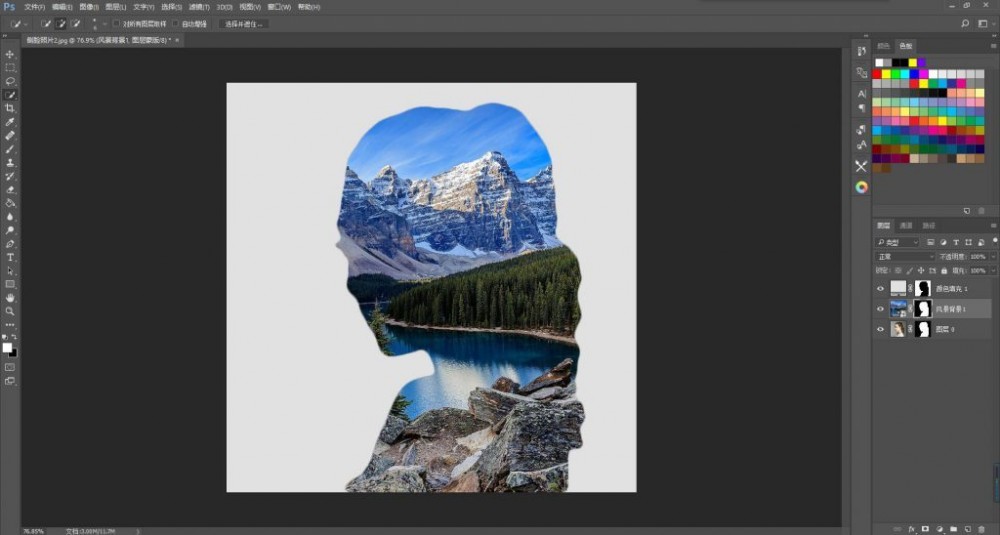
Task: Open the color wheel panel icon
Action: [861, 187]
